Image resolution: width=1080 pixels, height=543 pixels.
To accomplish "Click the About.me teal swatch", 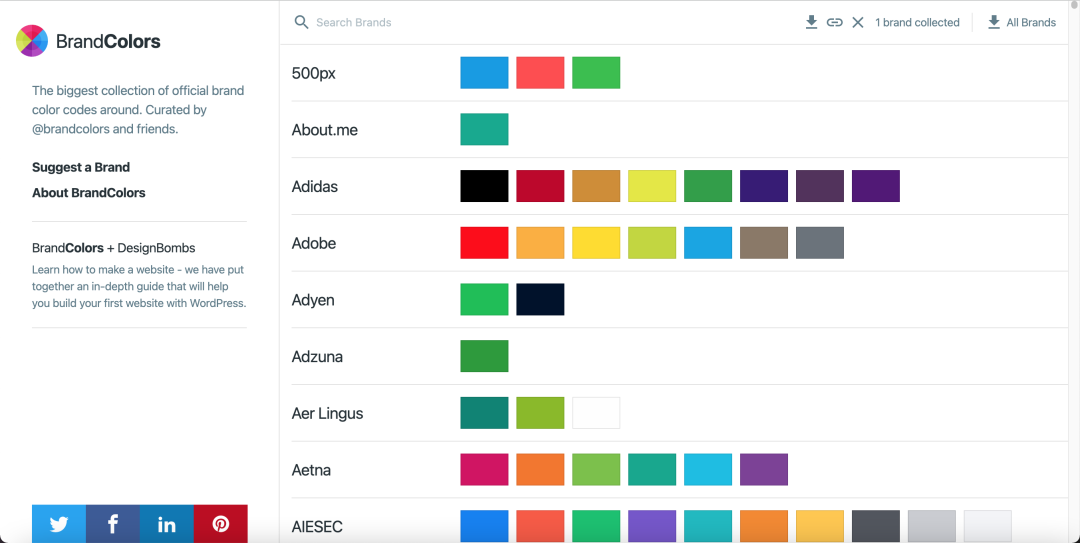I will point(484,129).
